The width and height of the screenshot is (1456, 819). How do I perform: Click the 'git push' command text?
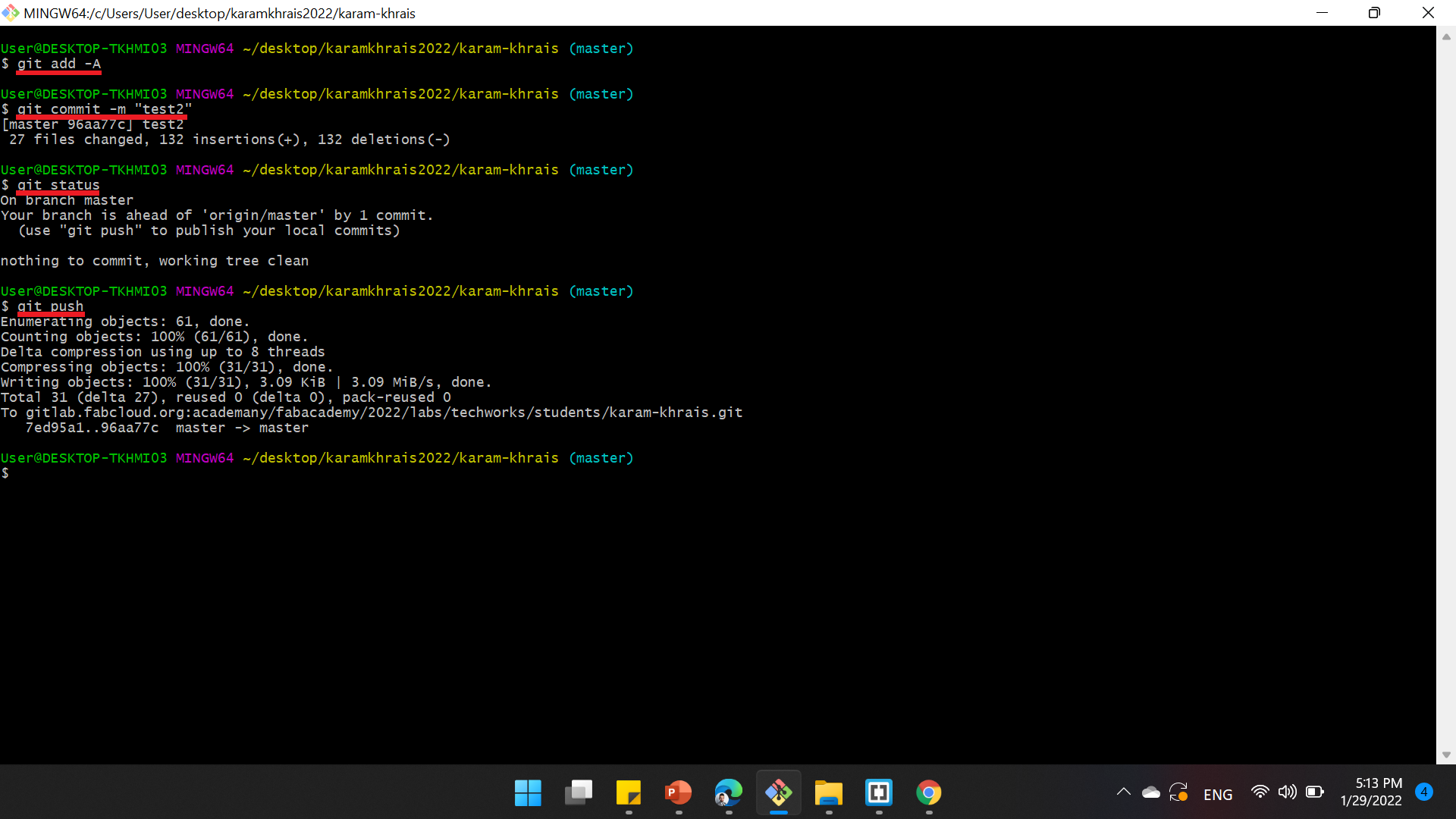pyautogui.click(x=50, y=306)
